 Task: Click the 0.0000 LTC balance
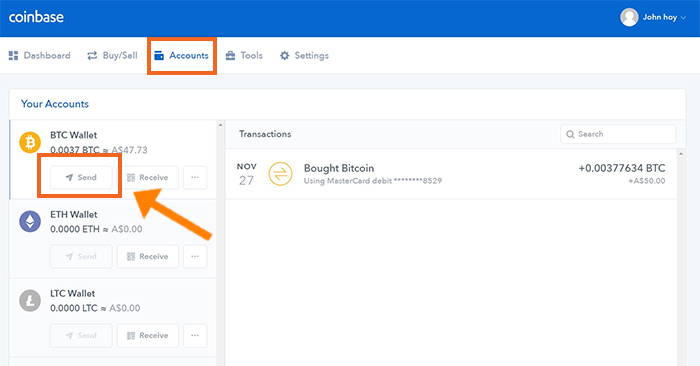coord(74,308)
